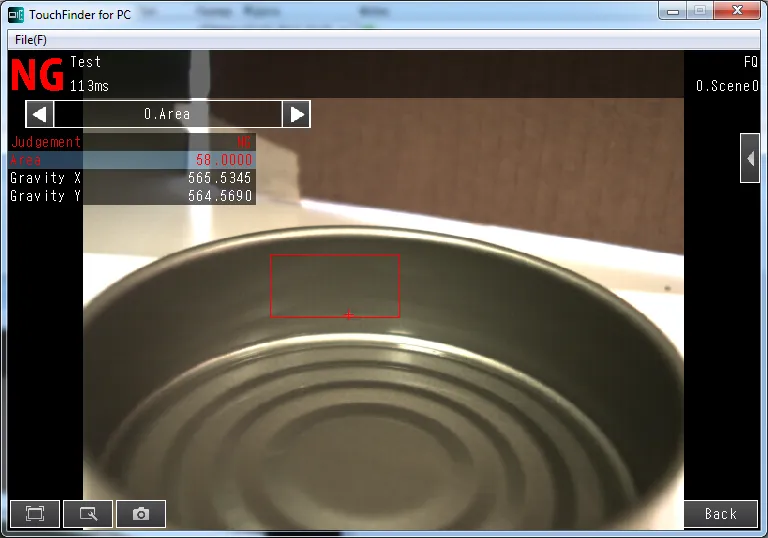Maximize the TouchFinder window
768x538 pixels.
click(x=700, y=10)
